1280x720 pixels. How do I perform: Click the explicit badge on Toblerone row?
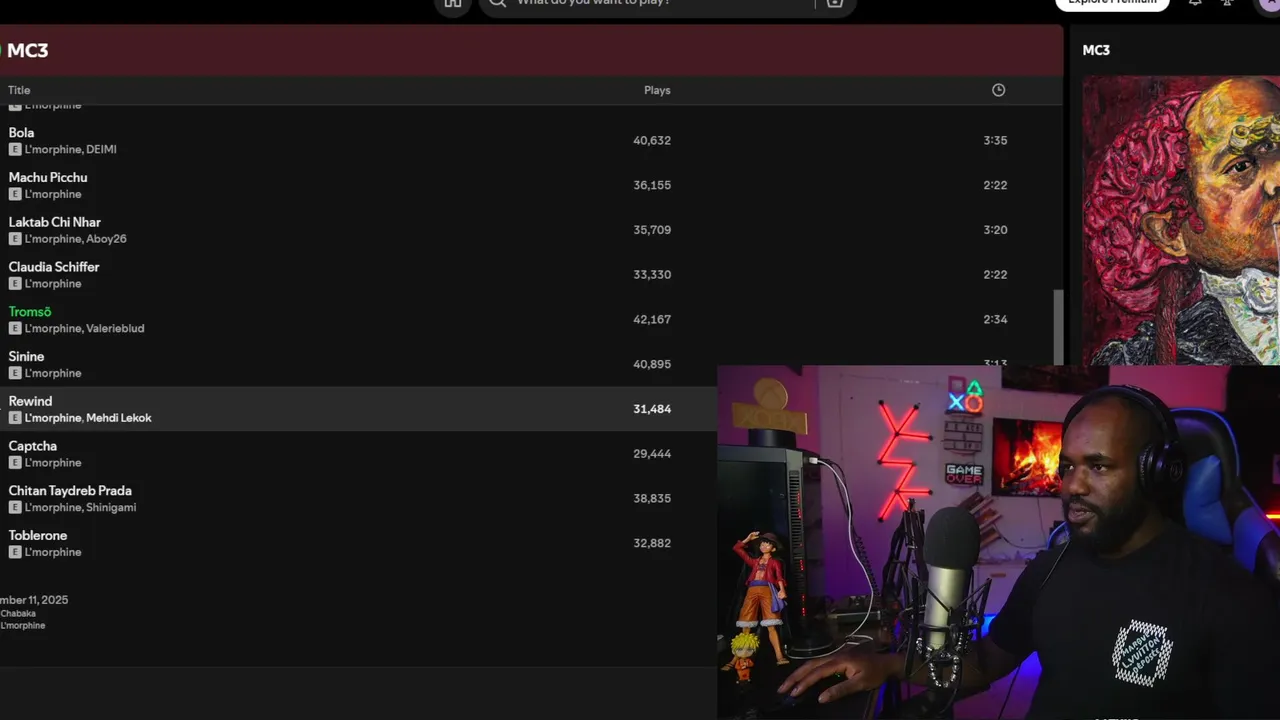point(15,552)
